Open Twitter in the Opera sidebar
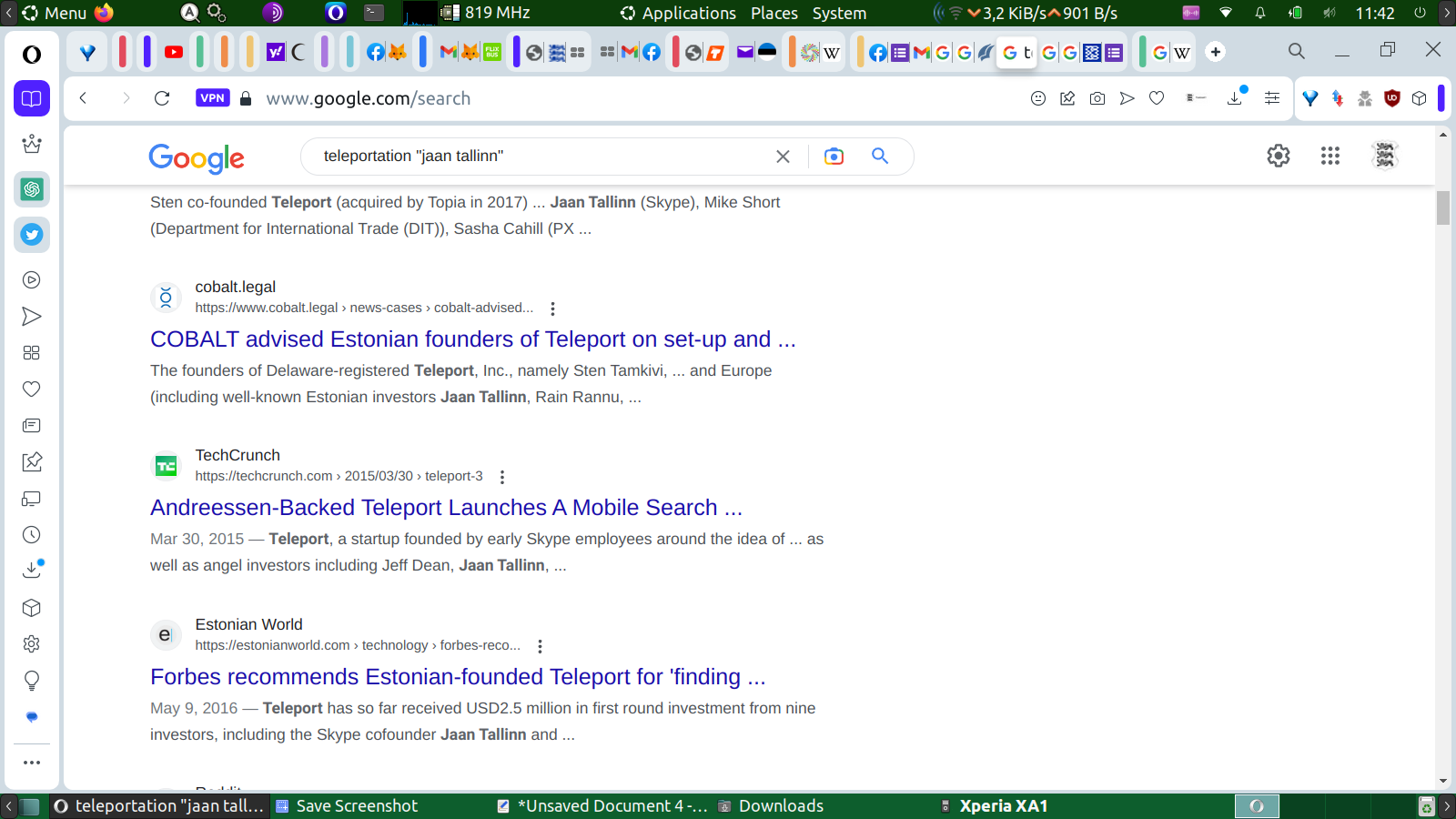Image resolution: width=1456 pixels, height=819 pixels. pyautogui.click(x=32, y=235)
